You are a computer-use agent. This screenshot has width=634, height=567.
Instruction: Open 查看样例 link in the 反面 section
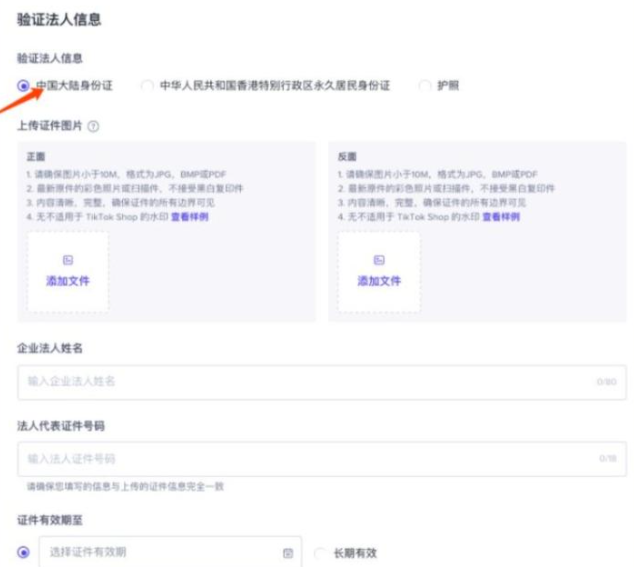coord(501,216)
